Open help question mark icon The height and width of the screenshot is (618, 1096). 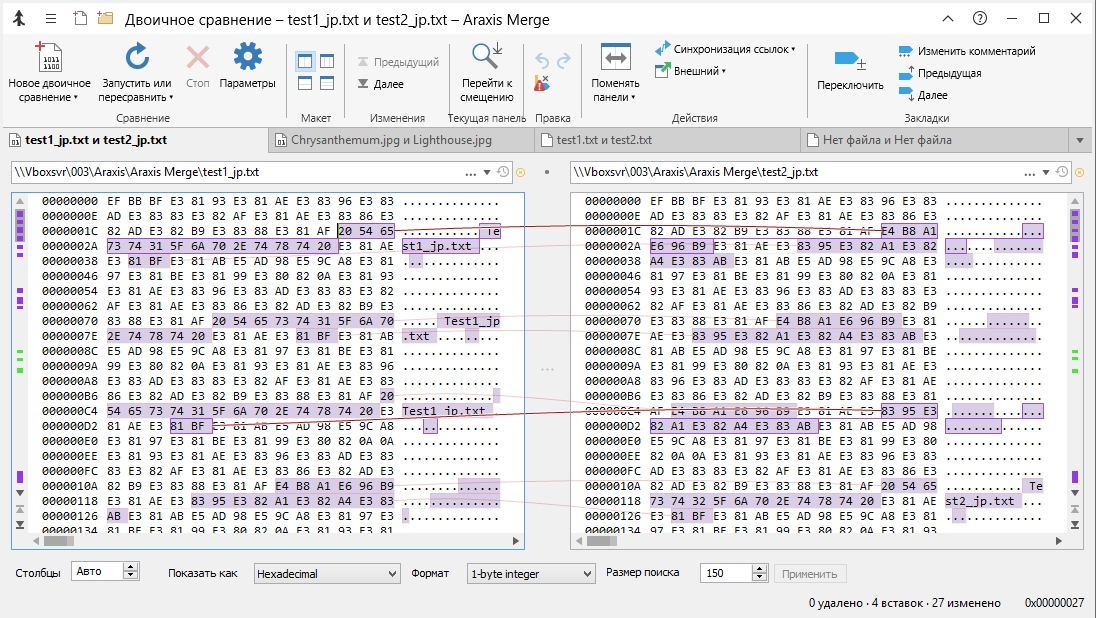(x=980, y=19)
